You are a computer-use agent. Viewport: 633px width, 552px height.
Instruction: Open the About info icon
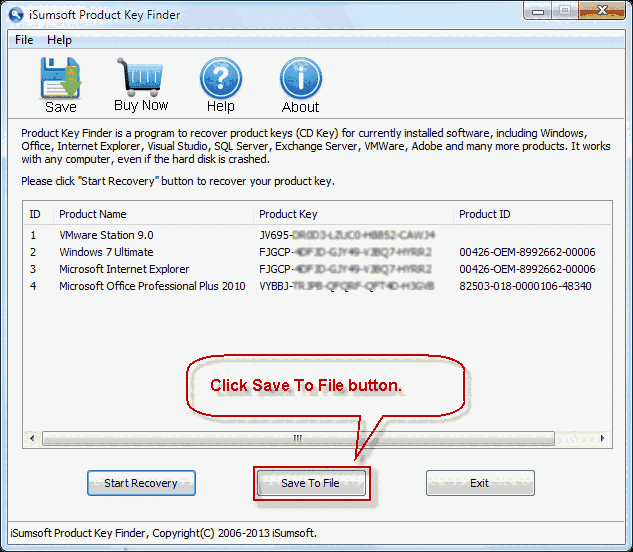point(301,78)
